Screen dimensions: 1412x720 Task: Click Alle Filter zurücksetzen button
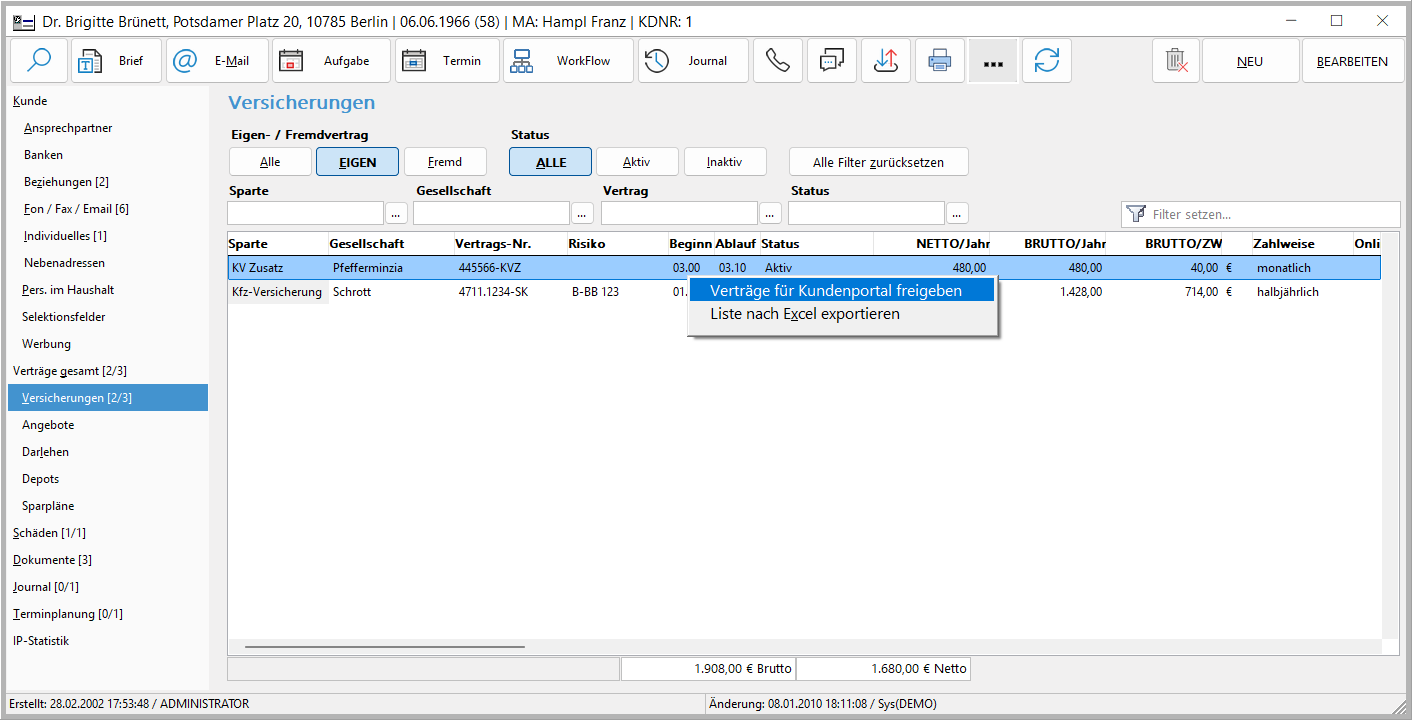coord(878,162)
